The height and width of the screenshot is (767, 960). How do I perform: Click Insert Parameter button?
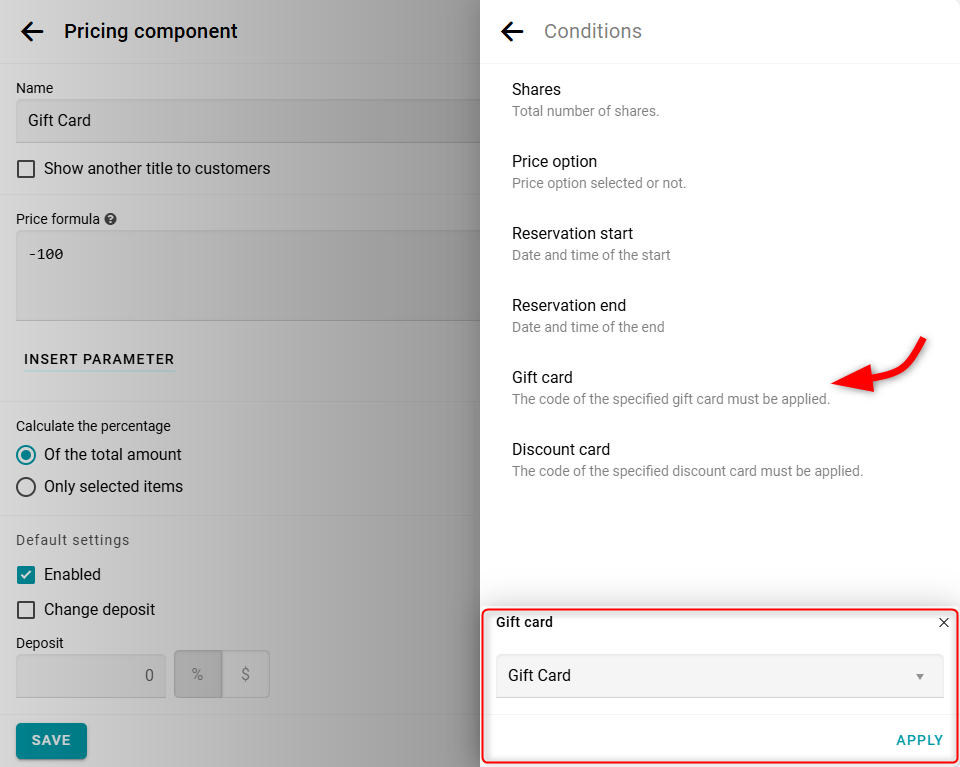click(x=99, y=359)
